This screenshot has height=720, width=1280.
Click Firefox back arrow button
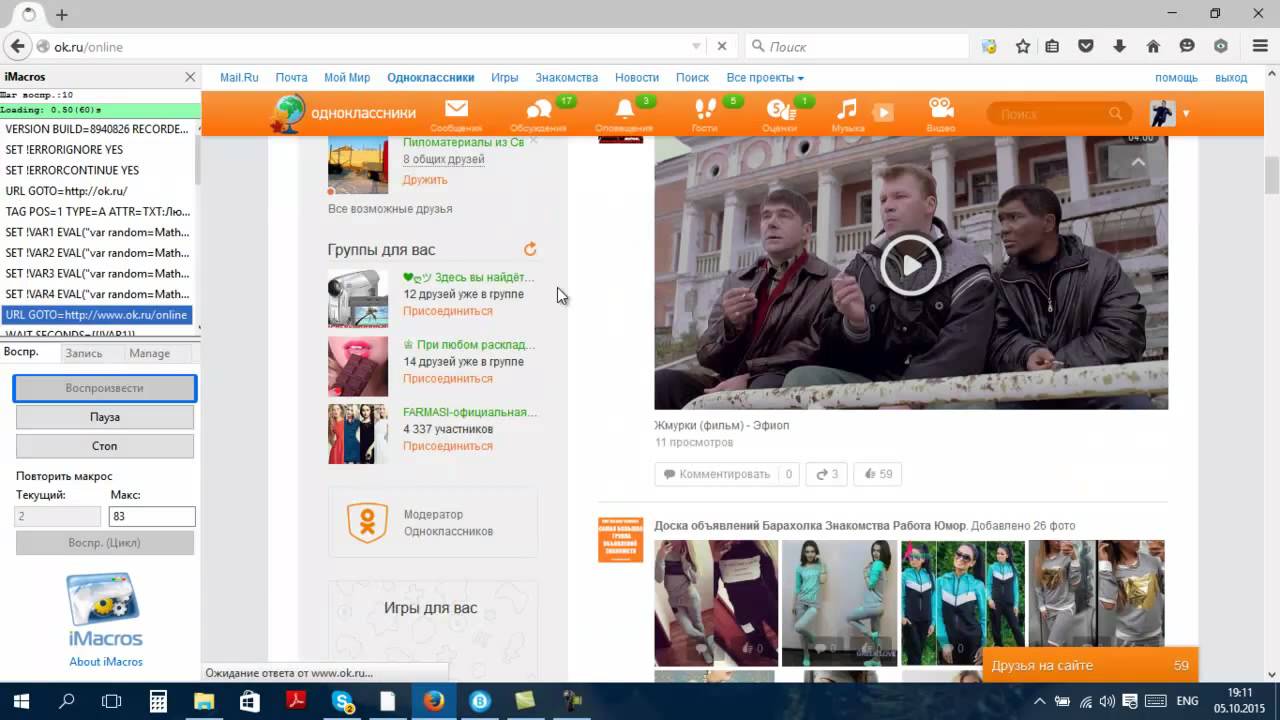[x=17, y=46]
